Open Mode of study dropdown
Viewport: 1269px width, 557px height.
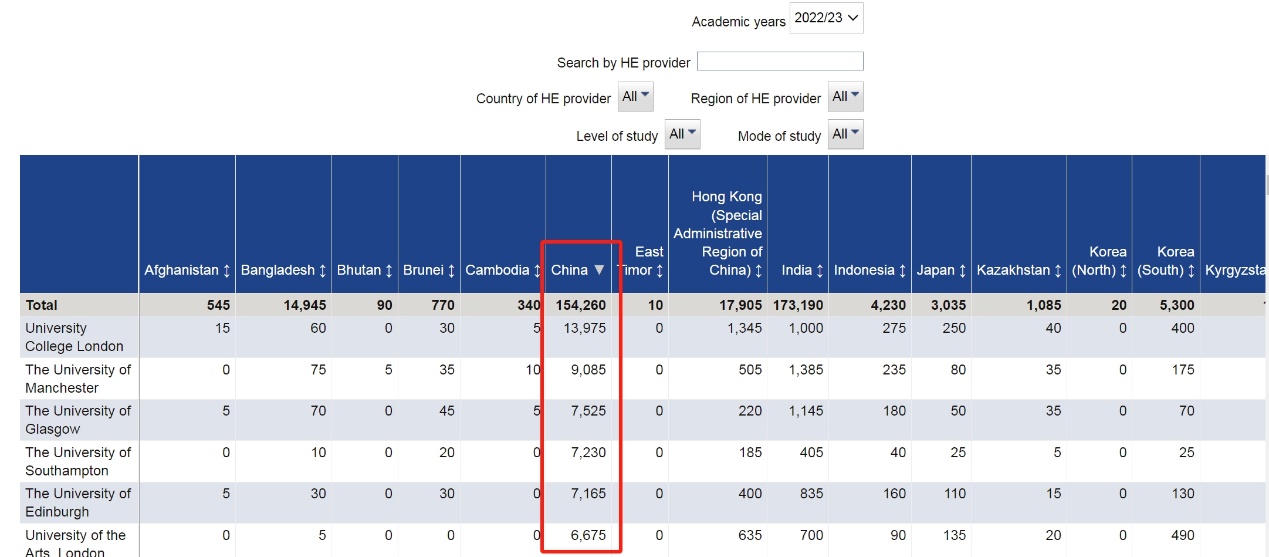[x=846, y=134]
